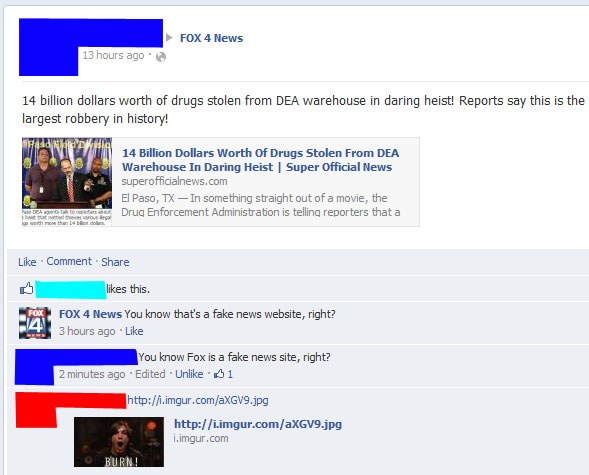Click the thumbs-up icon beside likes this
589x475 pixels.
click(26, 288)
